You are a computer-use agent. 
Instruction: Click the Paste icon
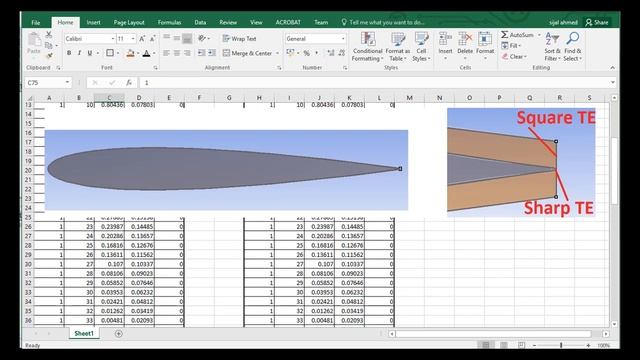[34, 40]
